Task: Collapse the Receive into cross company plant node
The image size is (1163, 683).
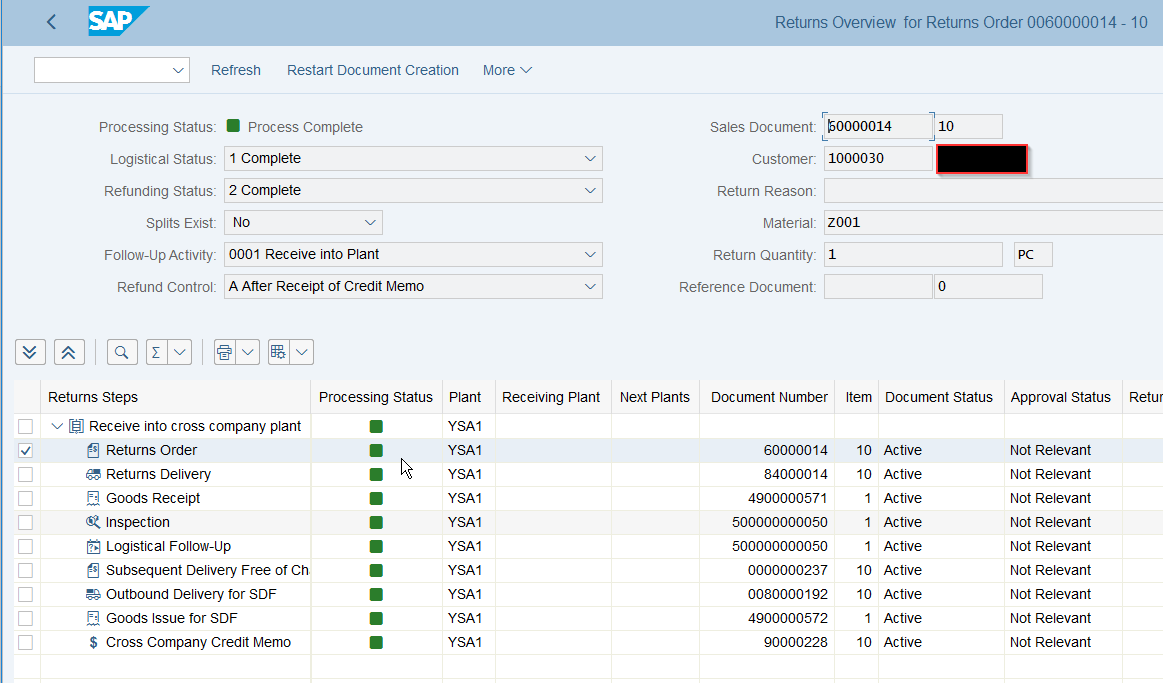Action: click(x=57, y=426)
